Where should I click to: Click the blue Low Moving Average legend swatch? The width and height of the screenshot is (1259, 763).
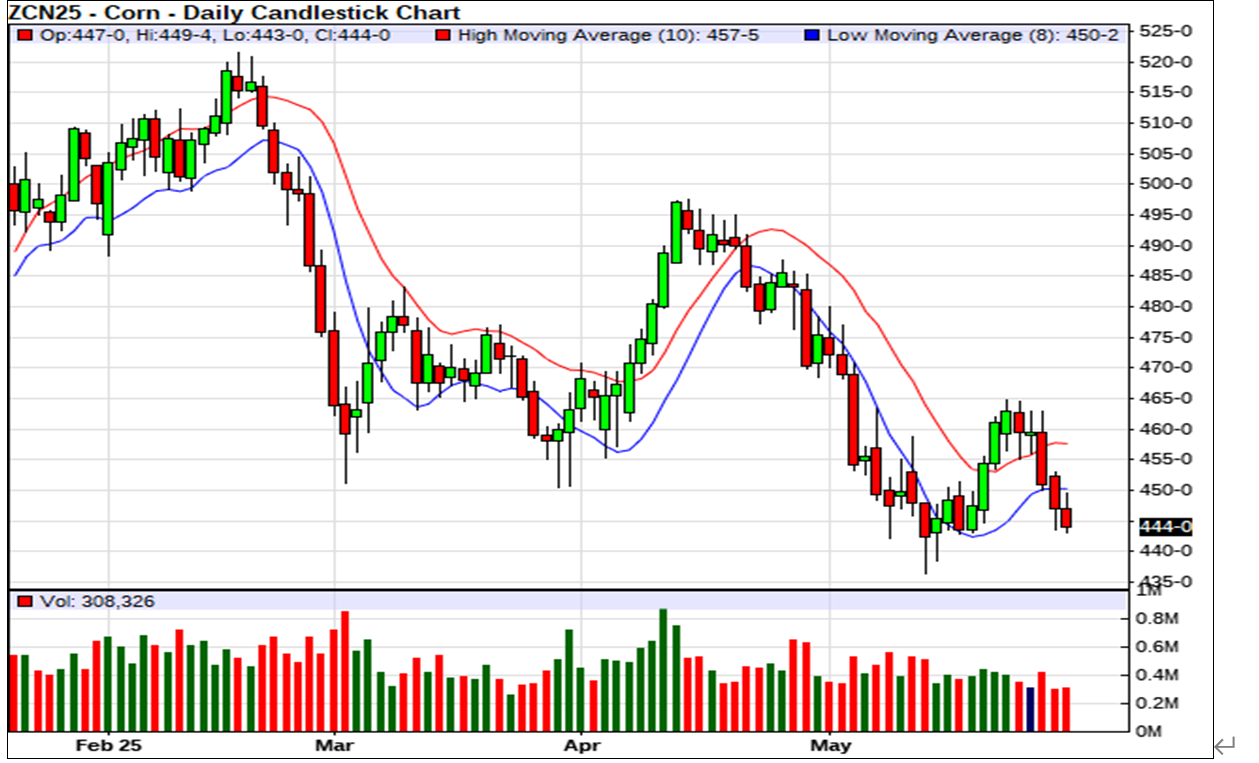tap(812, 35)
